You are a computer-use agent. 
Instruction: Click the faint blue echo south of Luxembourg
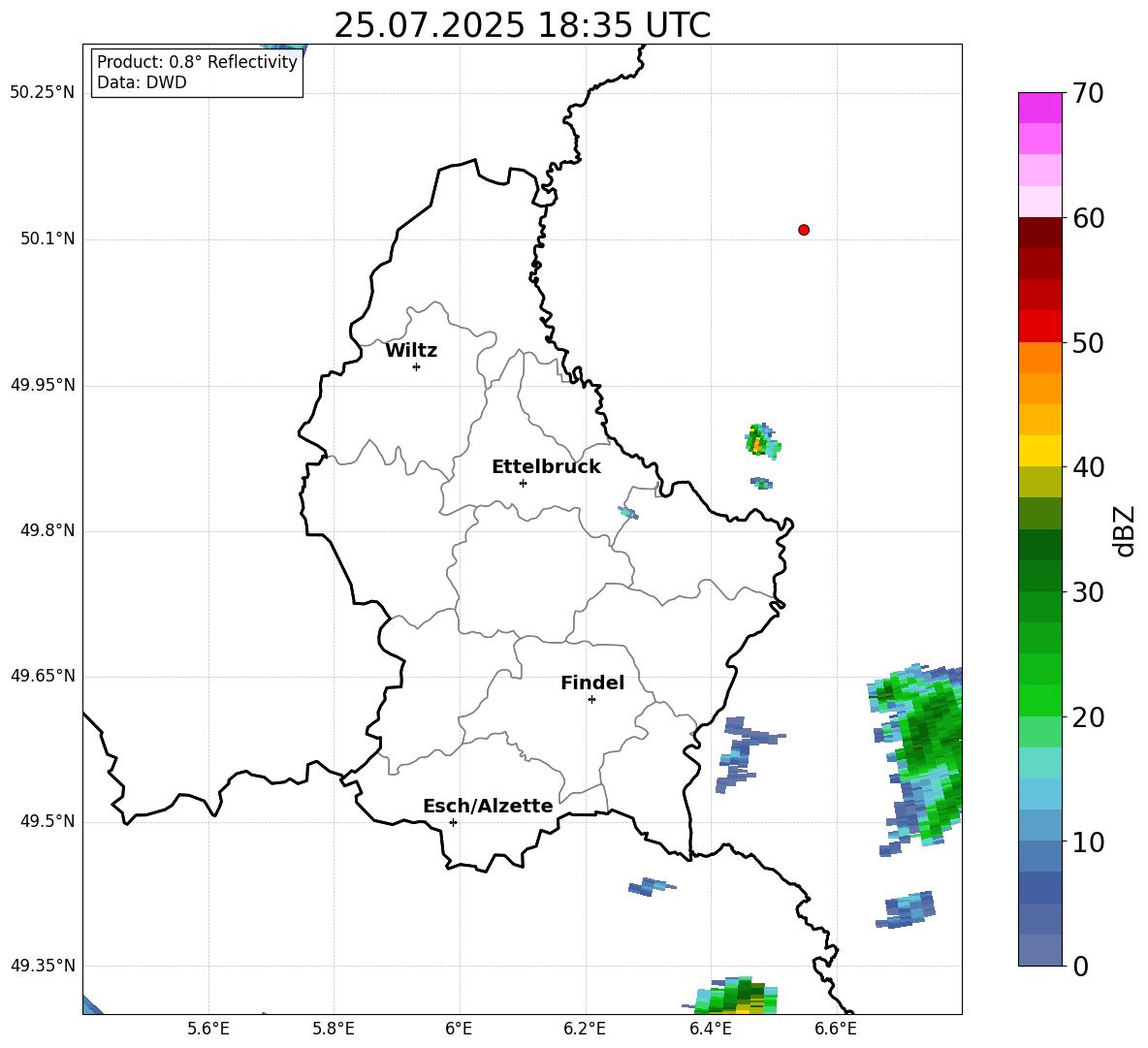pos(651,886)
